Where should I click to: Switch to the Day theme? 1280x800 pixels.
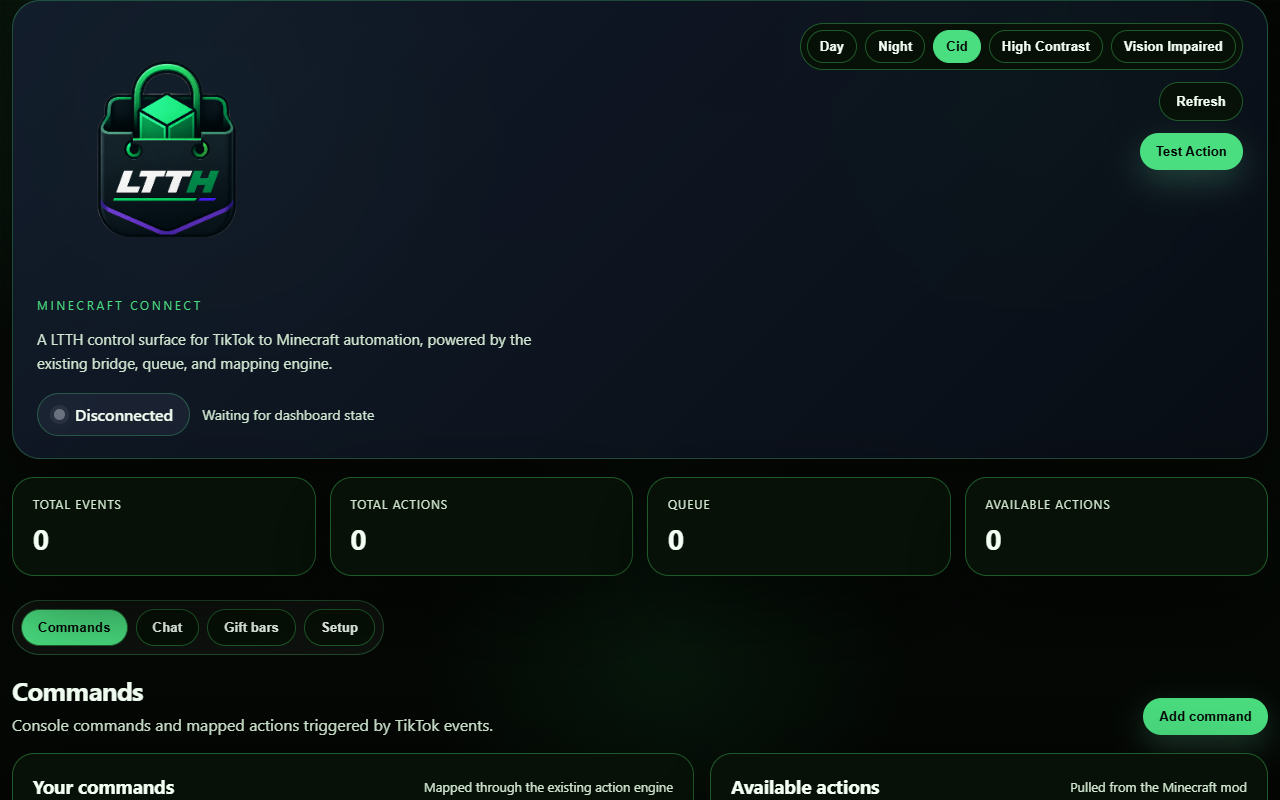pyautogui.click(x=832, y=46)
